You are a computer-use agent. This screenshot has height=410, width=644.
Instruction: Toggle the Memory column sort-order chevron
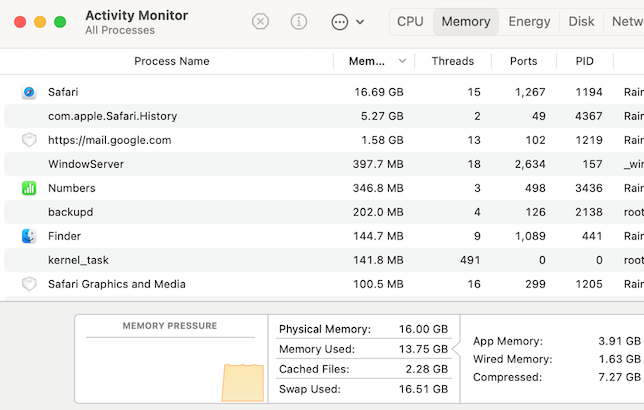402,61
